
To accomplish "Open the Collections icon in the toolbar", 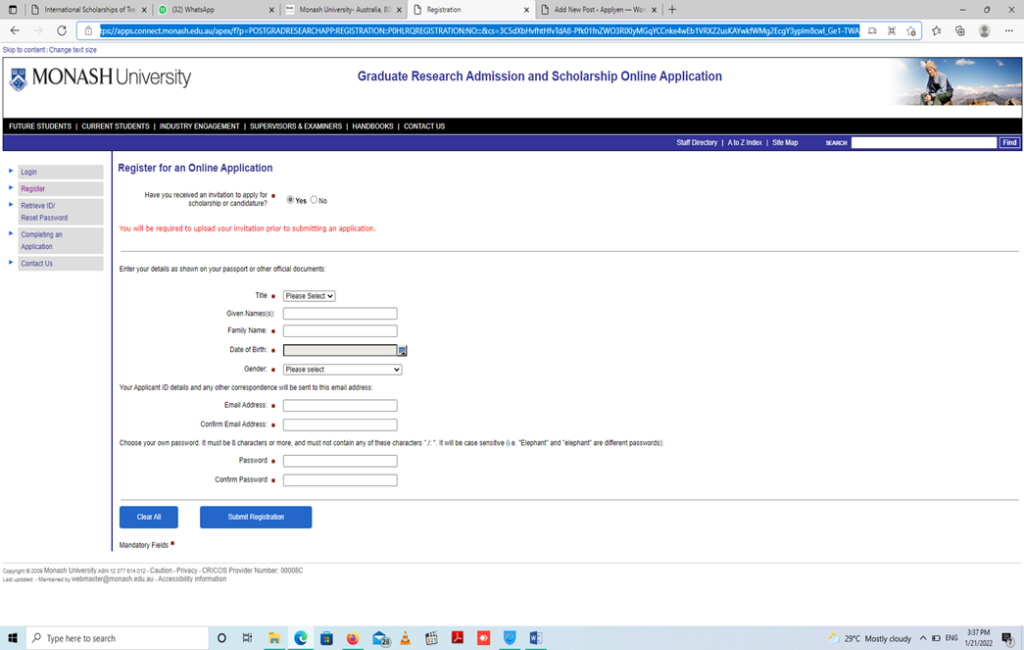I will 960,31.
